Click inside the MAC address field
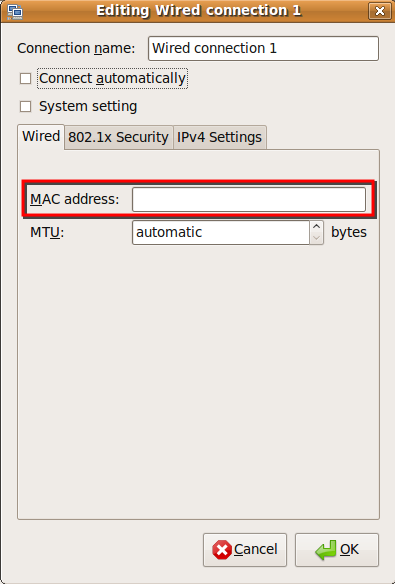Screen dimensions: 395x584 [249, 199]
